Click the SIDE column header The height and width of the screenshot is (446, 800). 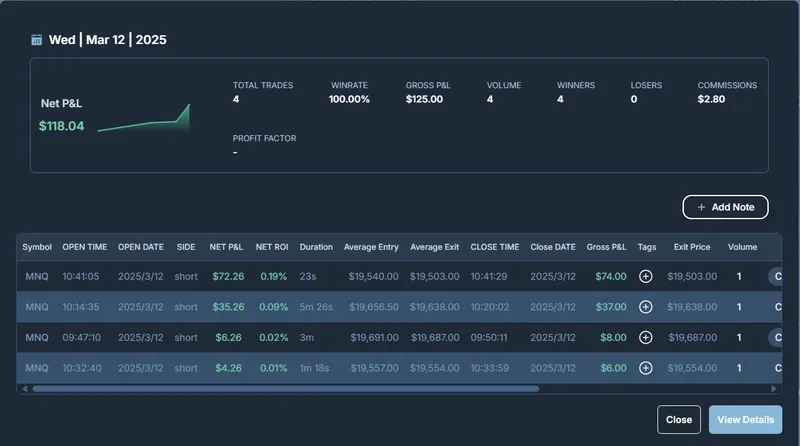pos(186,247)
